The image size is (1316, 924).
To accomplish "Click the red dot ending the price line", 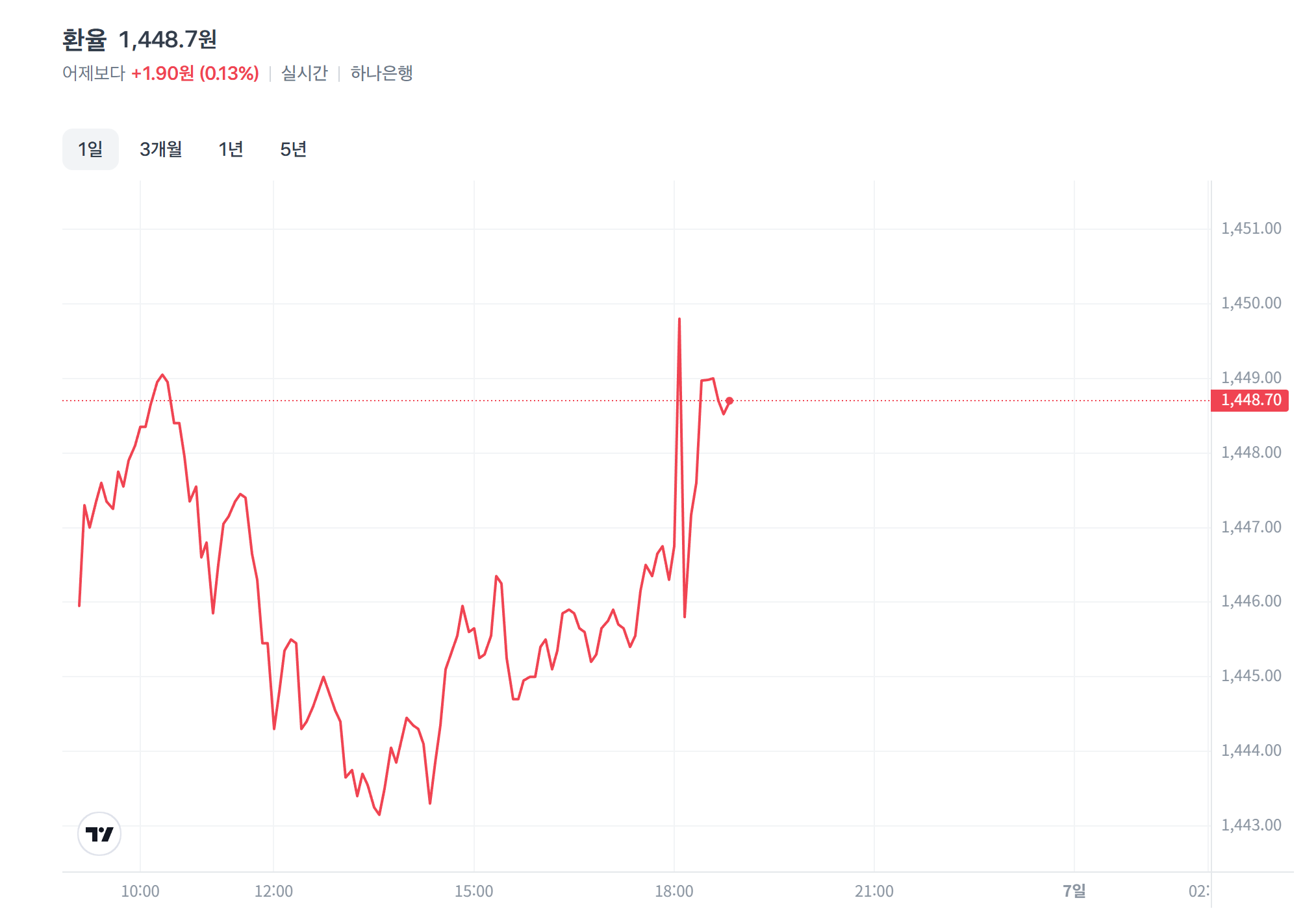I will 729,401.
